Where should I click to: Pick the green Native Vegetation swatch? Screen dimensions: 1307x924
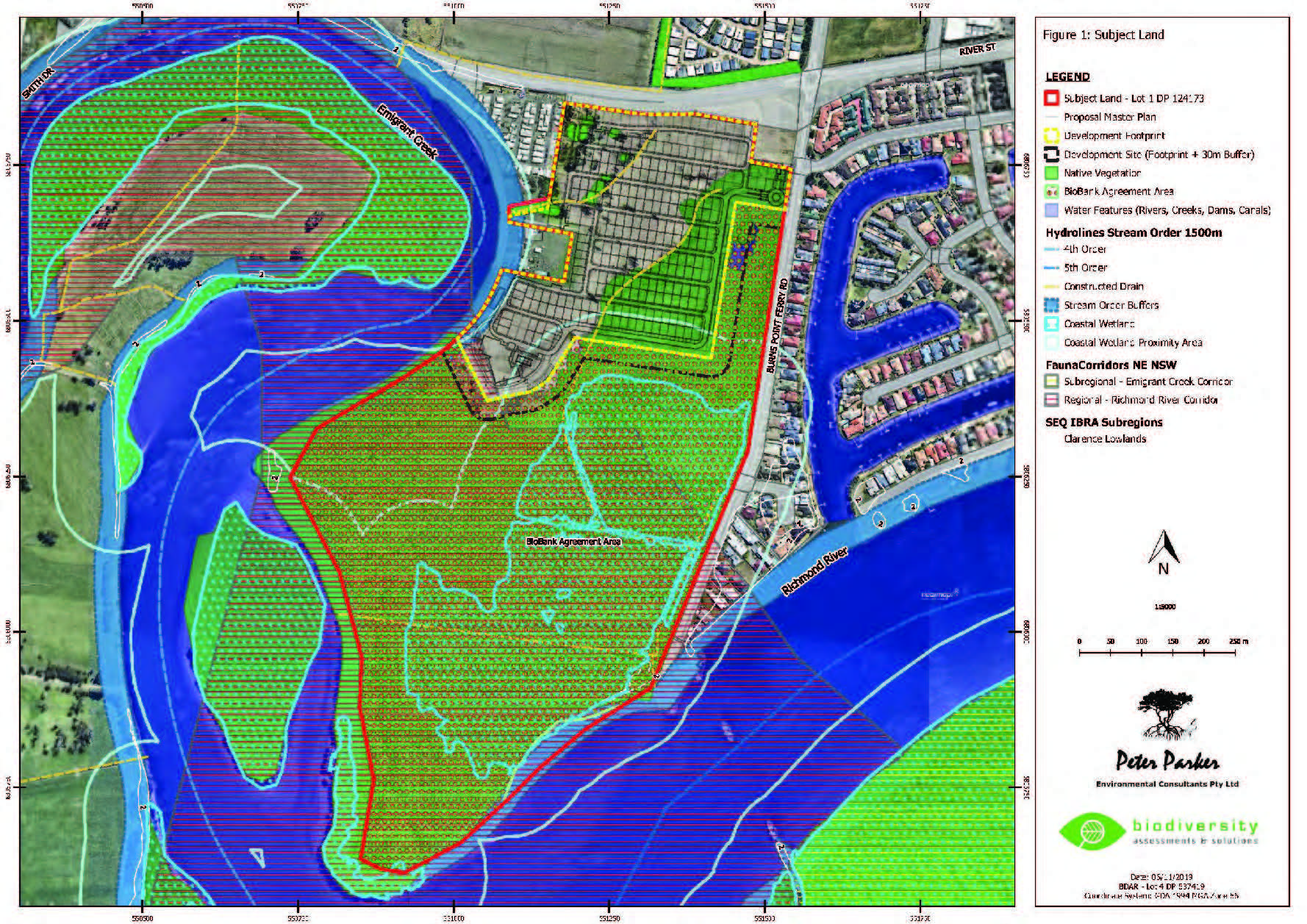tap(1051, 173)
